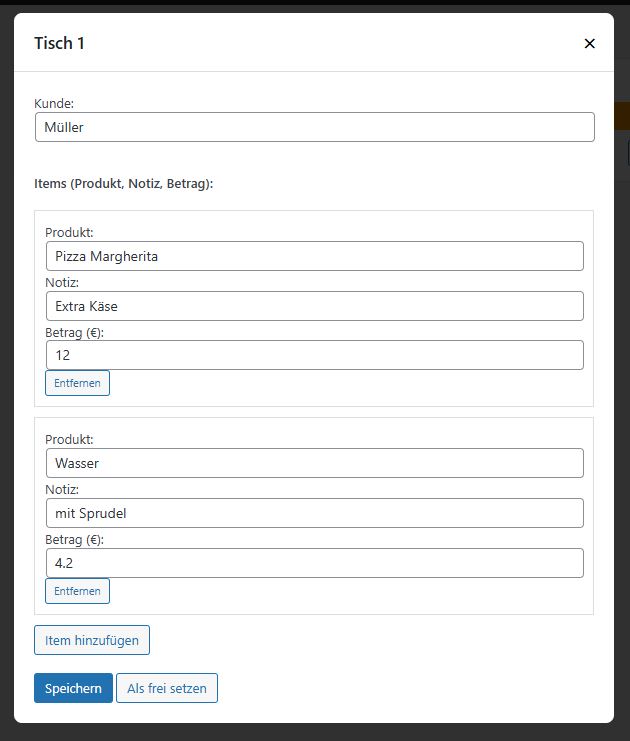The width and height of the screenshot is (630, 741).
Task: Click the Produkt label above Wasser
Action: (x=69, y=439)
